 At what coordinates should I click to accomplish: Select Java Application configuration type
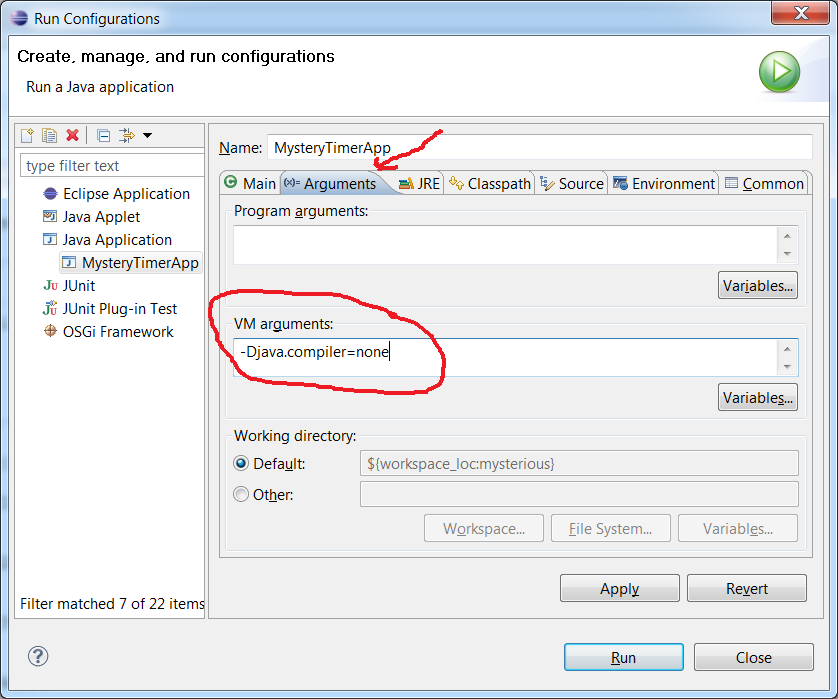[x=117, y=239]
